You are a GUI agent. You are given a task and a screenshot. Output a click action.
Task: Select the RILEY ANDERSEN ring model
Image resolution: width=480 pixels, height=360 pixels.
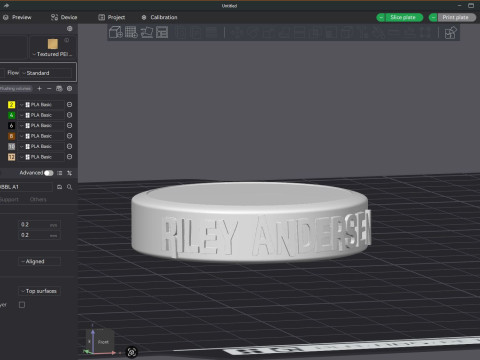(251, 222)
